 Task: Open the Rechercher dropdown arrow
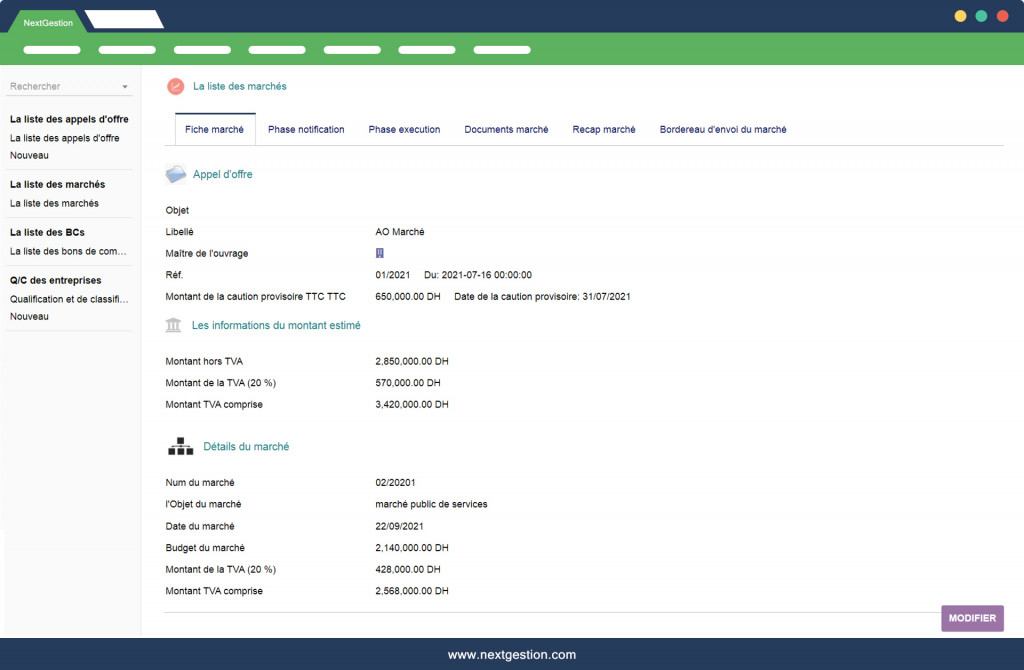(x=125, y=87)
